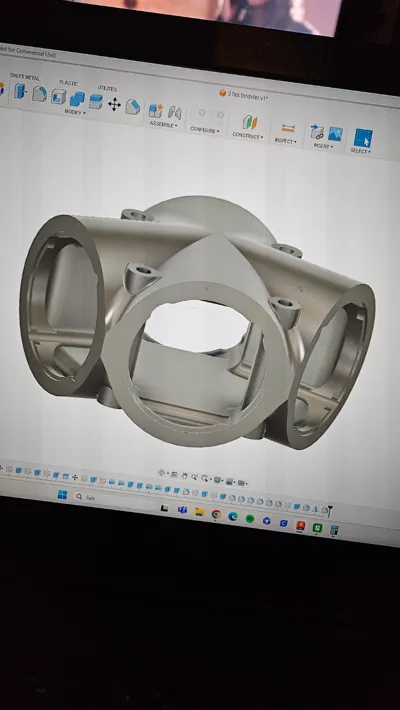
Task: Click the Insert image canvas icon
Action: 336,134
